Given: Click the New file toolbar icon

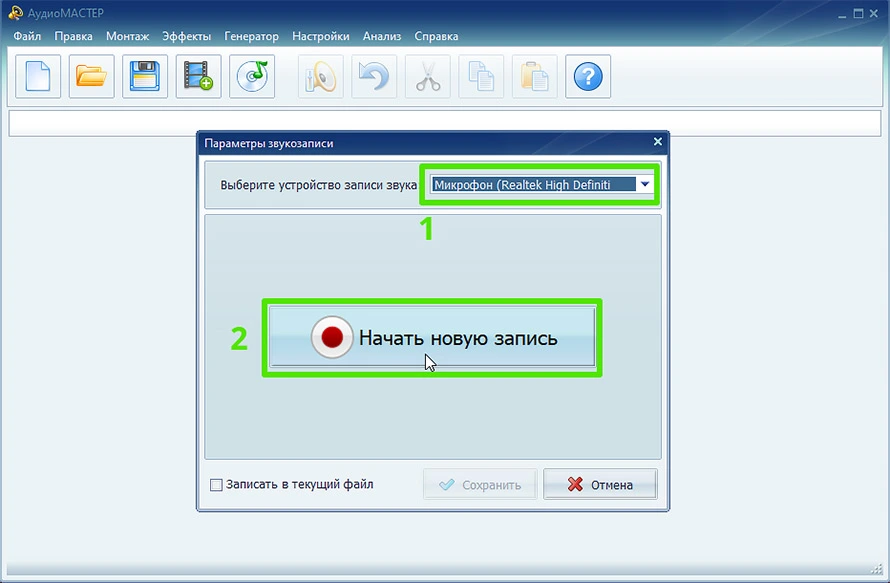Looking at the screenshot, I should (x=38, y=77).
